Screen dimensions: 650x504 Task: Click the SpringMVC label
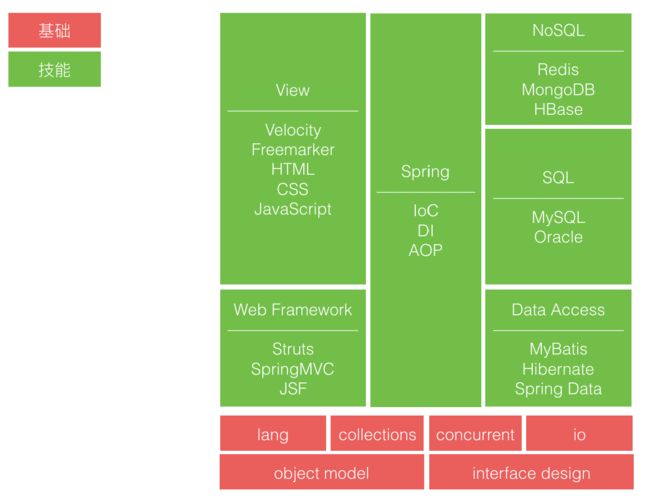[x=293, y=369]
